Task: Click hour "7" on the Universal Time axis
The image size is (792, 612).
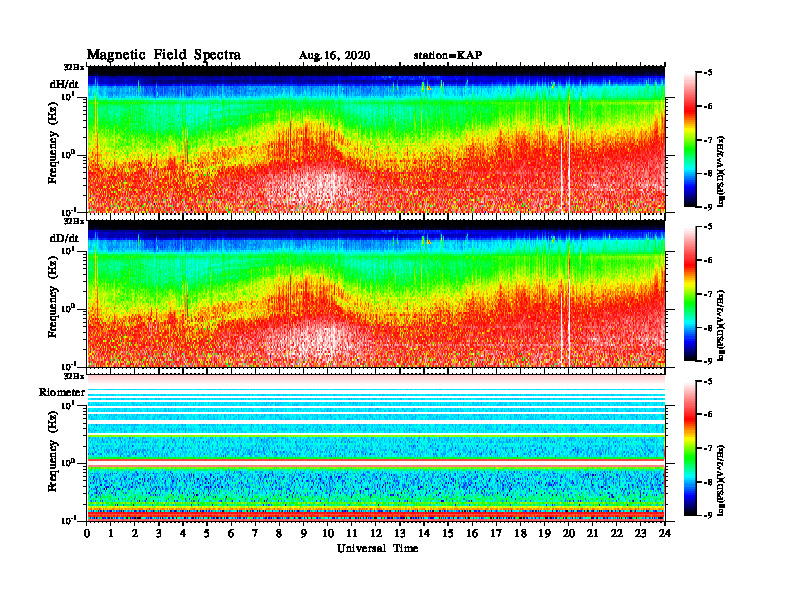Action: click(255, 534)
